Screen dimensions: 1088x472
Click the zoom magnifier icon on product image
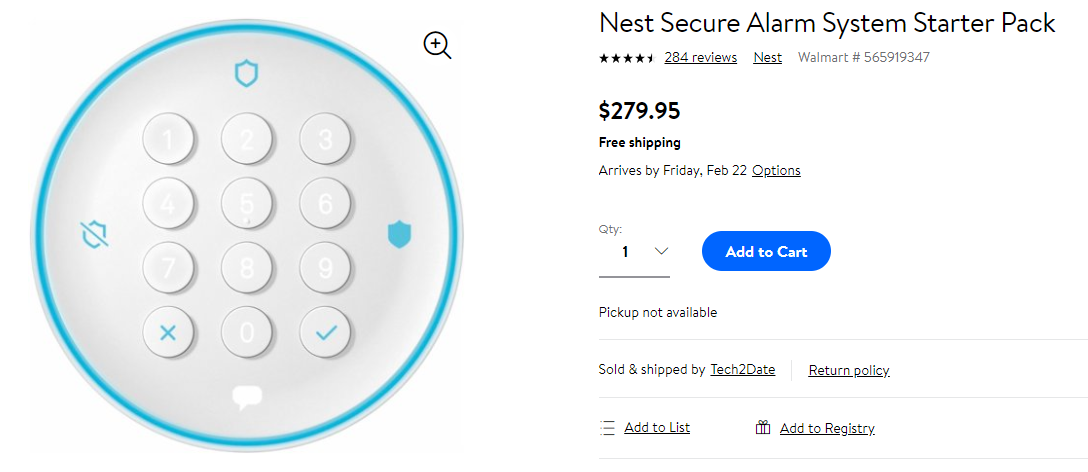pos(437,45)
